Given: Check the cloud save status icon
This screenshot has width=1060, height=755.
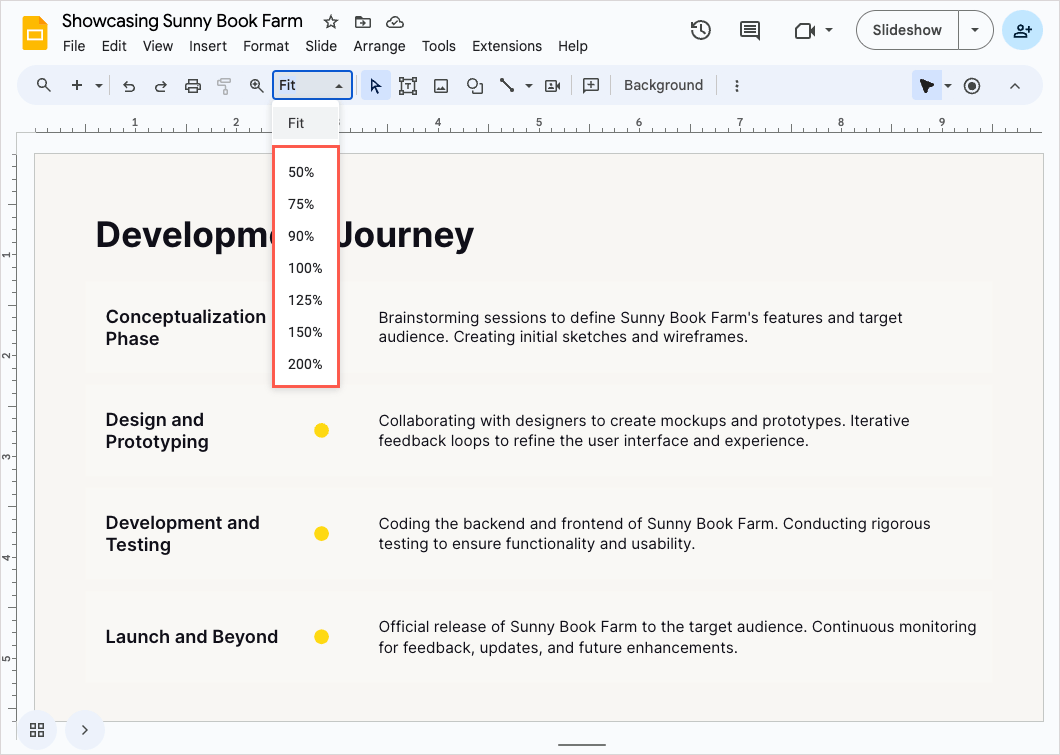Looking at the screenshot, I should pyautogui.click(x=395, y=22).
